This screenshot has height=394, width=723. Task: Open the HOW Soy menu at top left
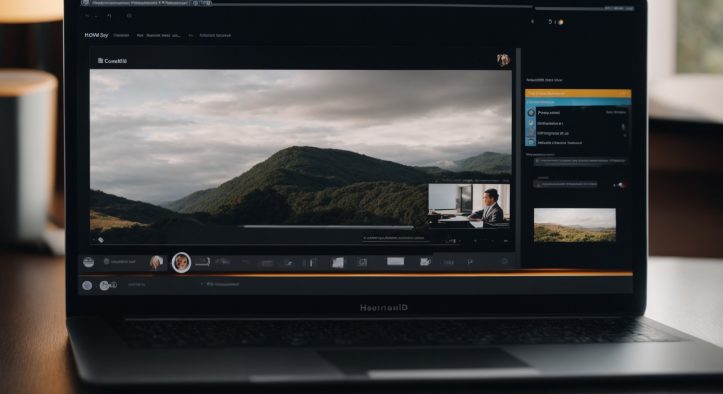pos(96,35)
